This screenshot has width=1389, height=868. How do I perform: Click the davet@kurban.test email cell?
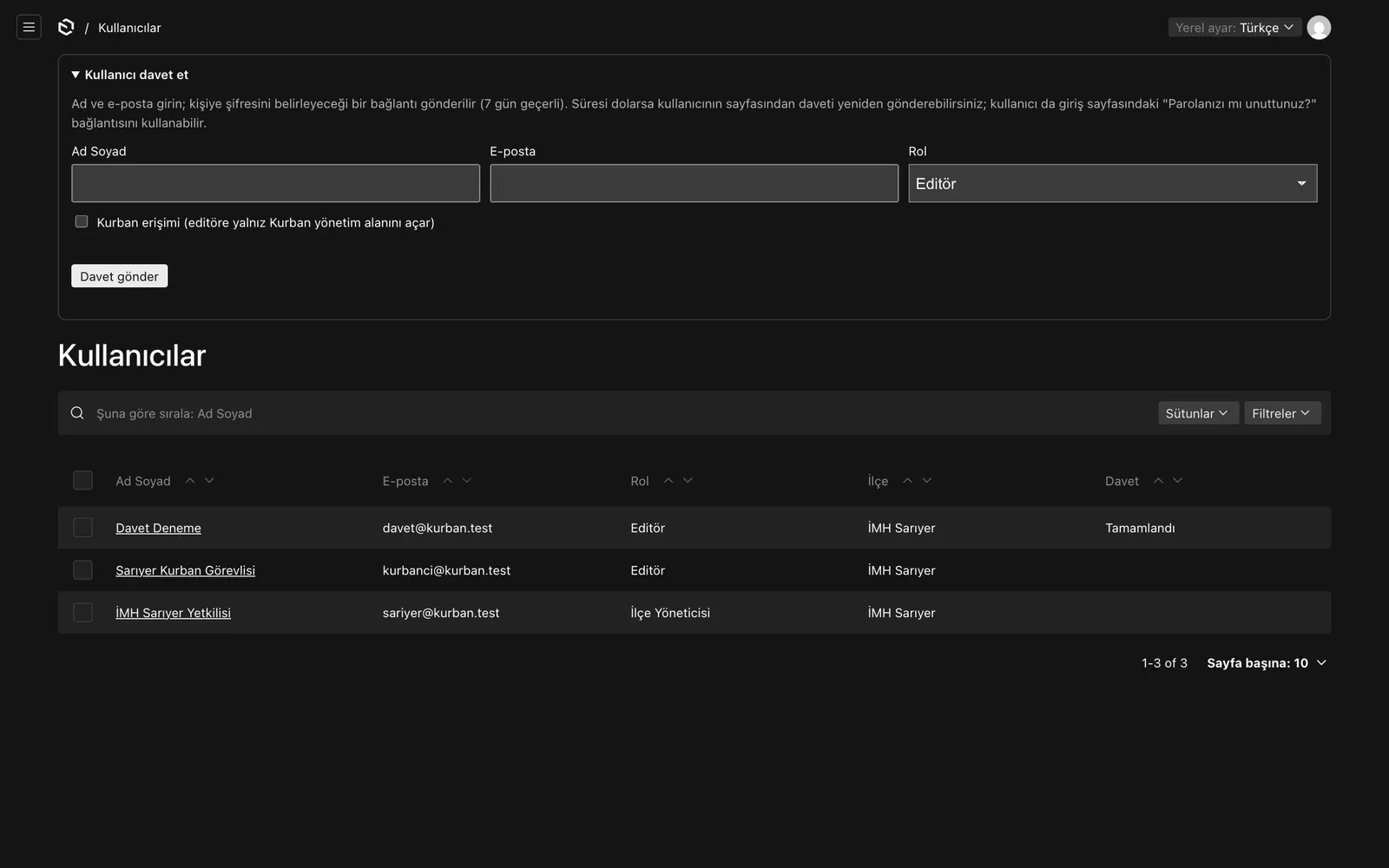click(x=438, y=528)
